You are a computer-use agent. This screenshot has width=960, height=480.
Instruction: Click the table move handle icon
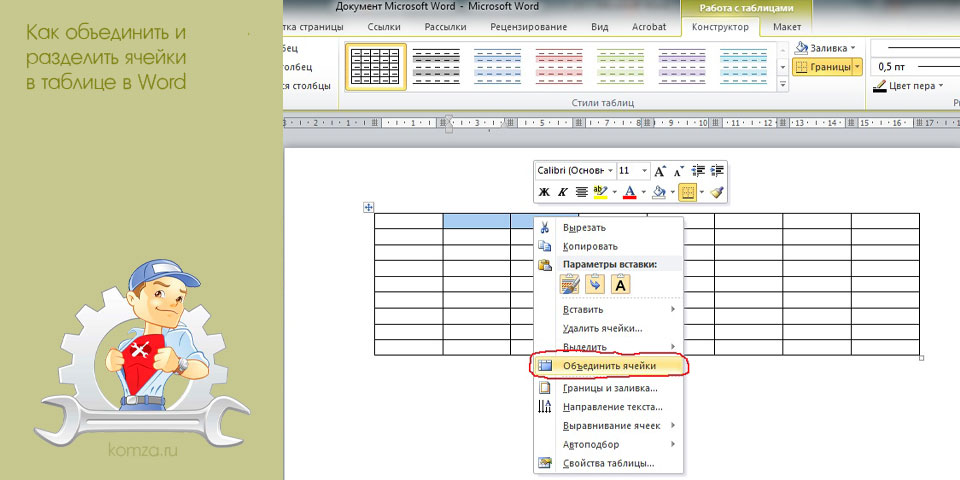369,208
